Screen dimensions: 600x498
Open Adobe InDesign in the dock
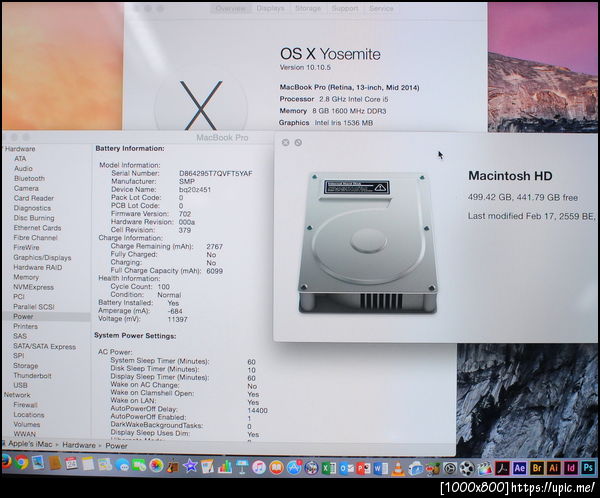click(571, 468)
